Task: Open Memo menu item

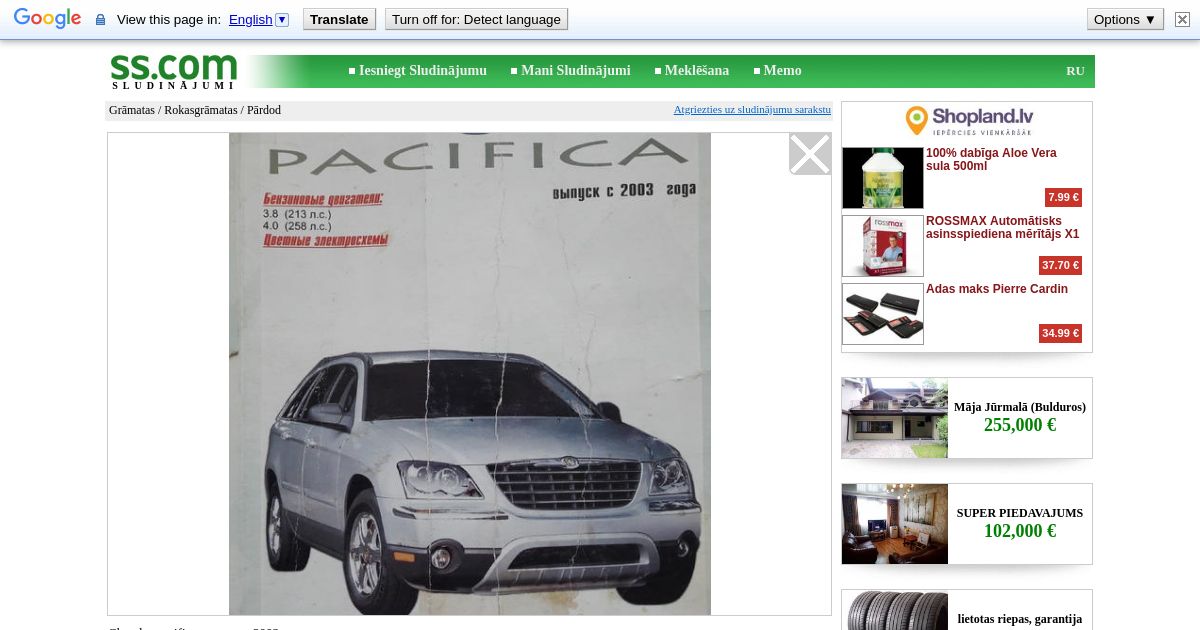Action: [783, 71]
